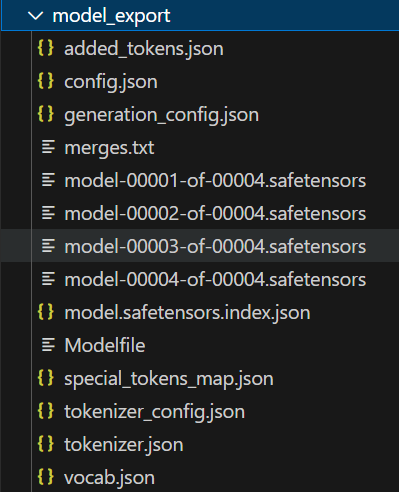Open generation_config.json file

[161, 115]
